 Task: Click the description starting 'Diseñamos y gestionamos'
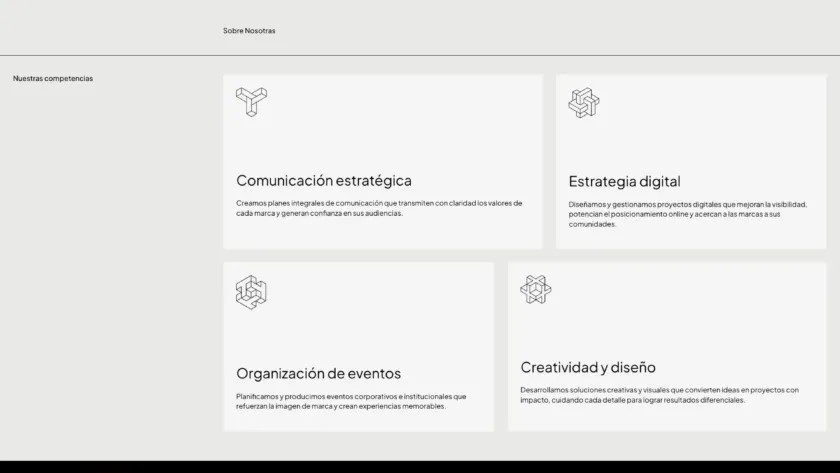688,214
